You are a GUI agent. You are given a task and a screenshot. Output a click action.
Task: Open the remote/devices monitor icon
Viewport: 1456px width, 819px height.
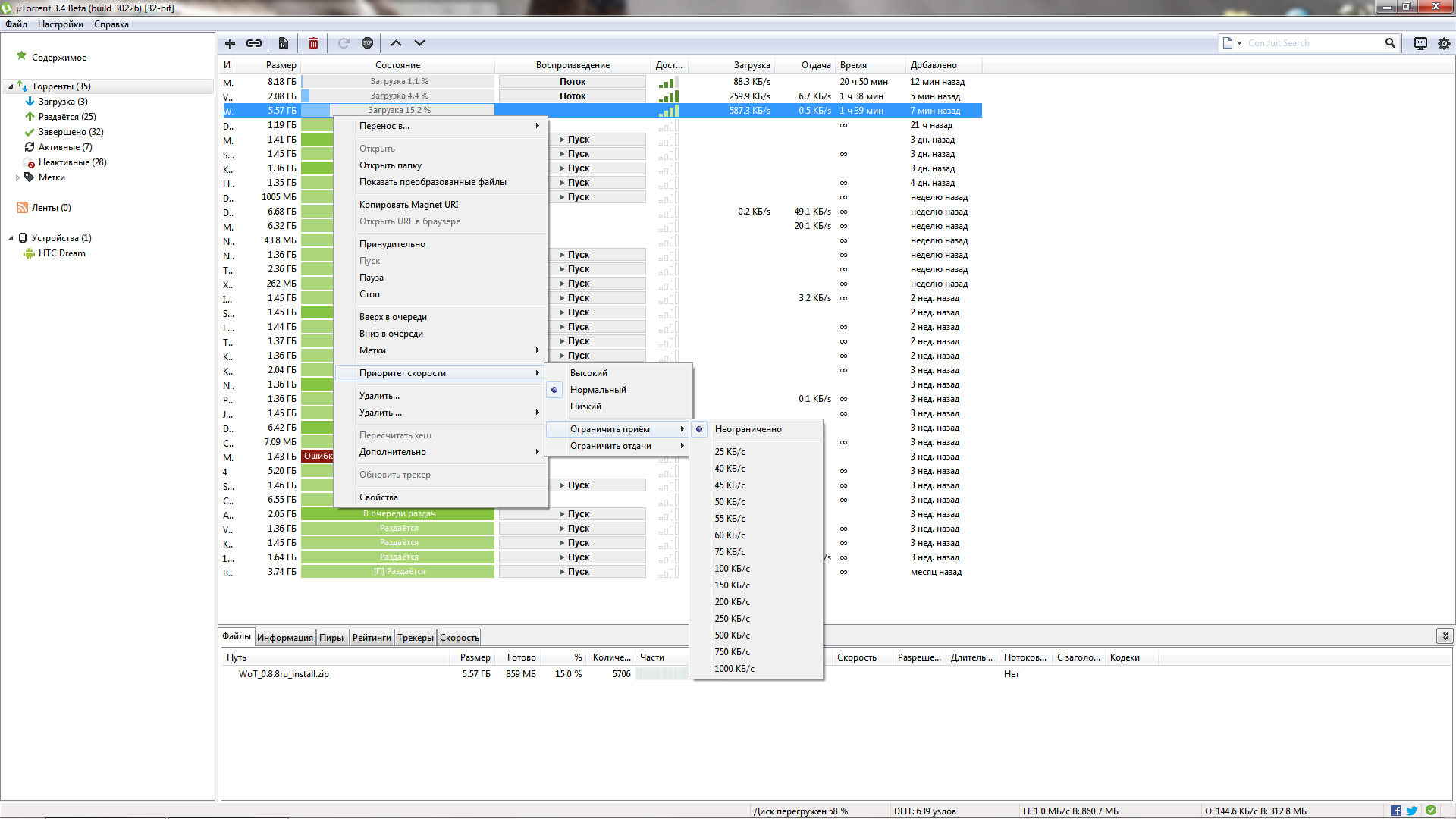1421,43
